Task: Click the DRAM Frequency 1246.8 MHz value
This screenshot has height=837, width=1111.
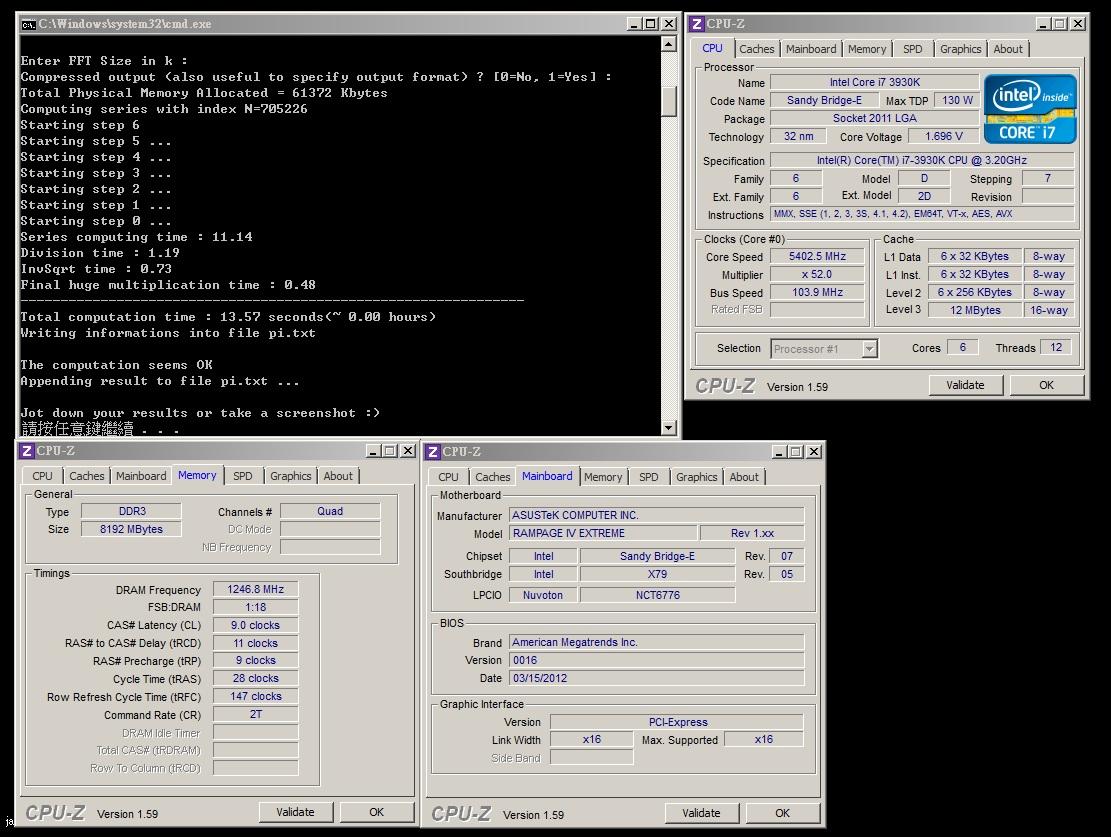Action: (255, 589)
